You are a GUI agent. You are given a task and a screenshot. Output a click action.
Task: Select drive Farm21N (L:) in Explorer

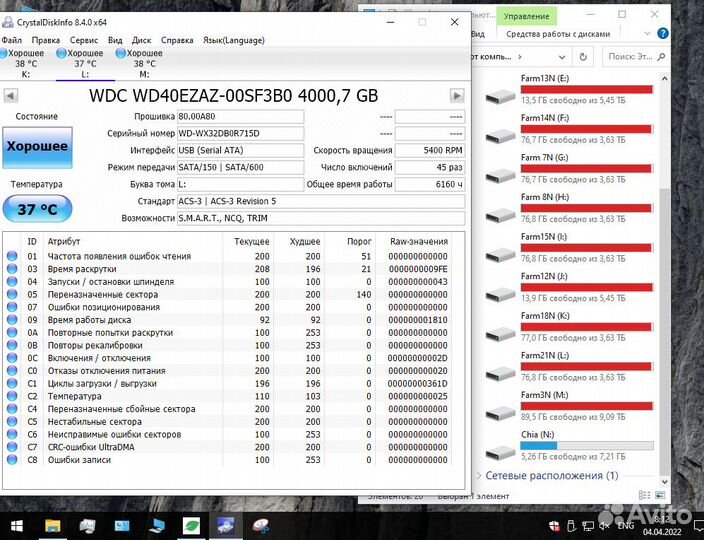[x=569, y=366]
